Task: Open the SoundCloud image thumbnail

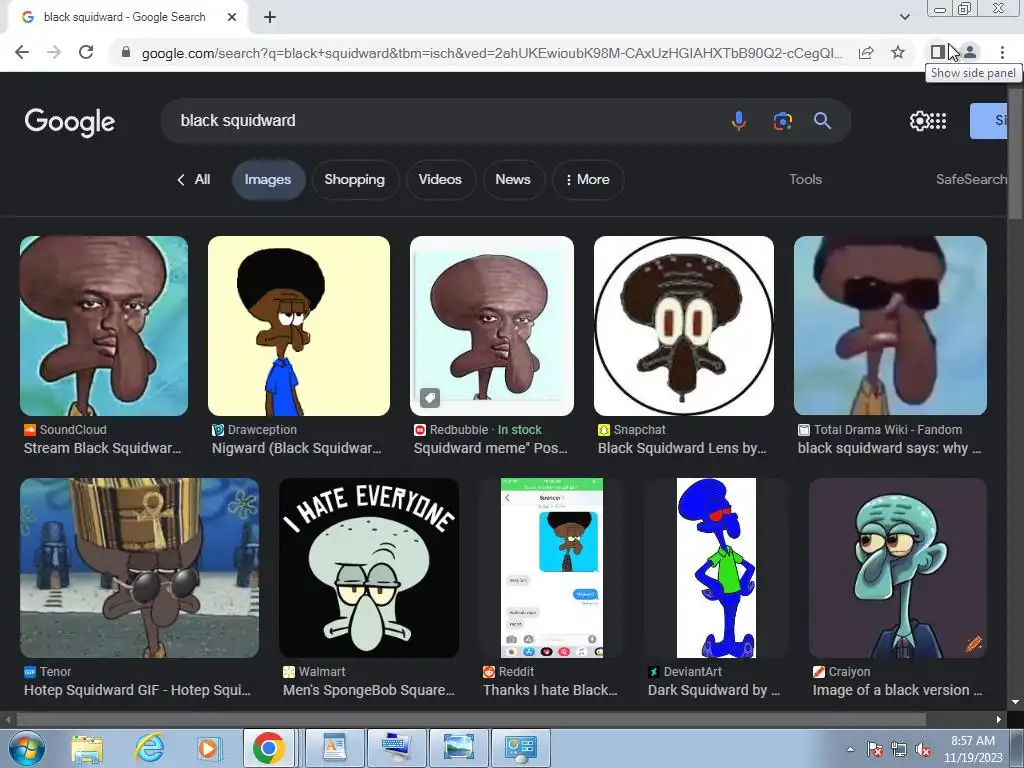Action: [x=104, y=326]
